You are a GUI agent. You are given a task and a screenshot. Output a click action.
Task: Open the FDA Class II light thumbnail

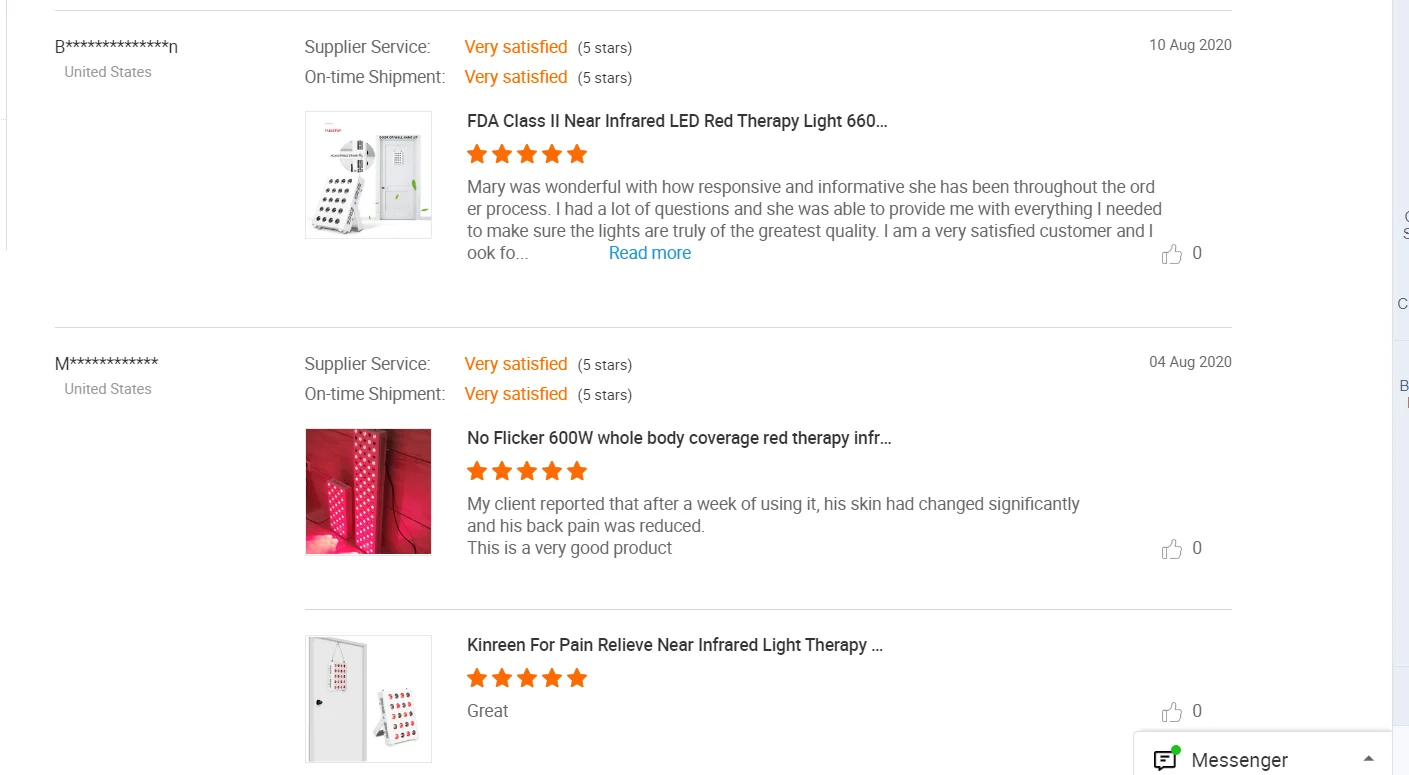point(368,175)
